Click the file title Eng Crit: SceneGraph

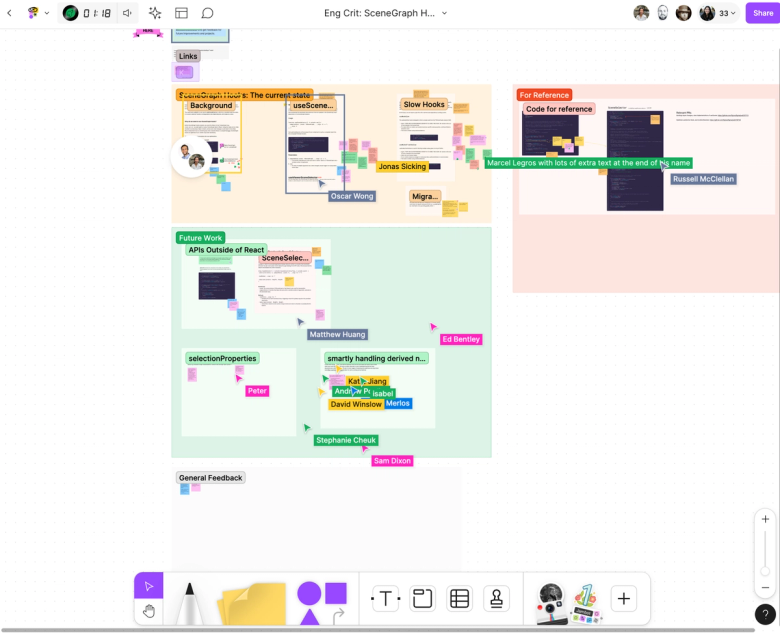tap(379, 13)
